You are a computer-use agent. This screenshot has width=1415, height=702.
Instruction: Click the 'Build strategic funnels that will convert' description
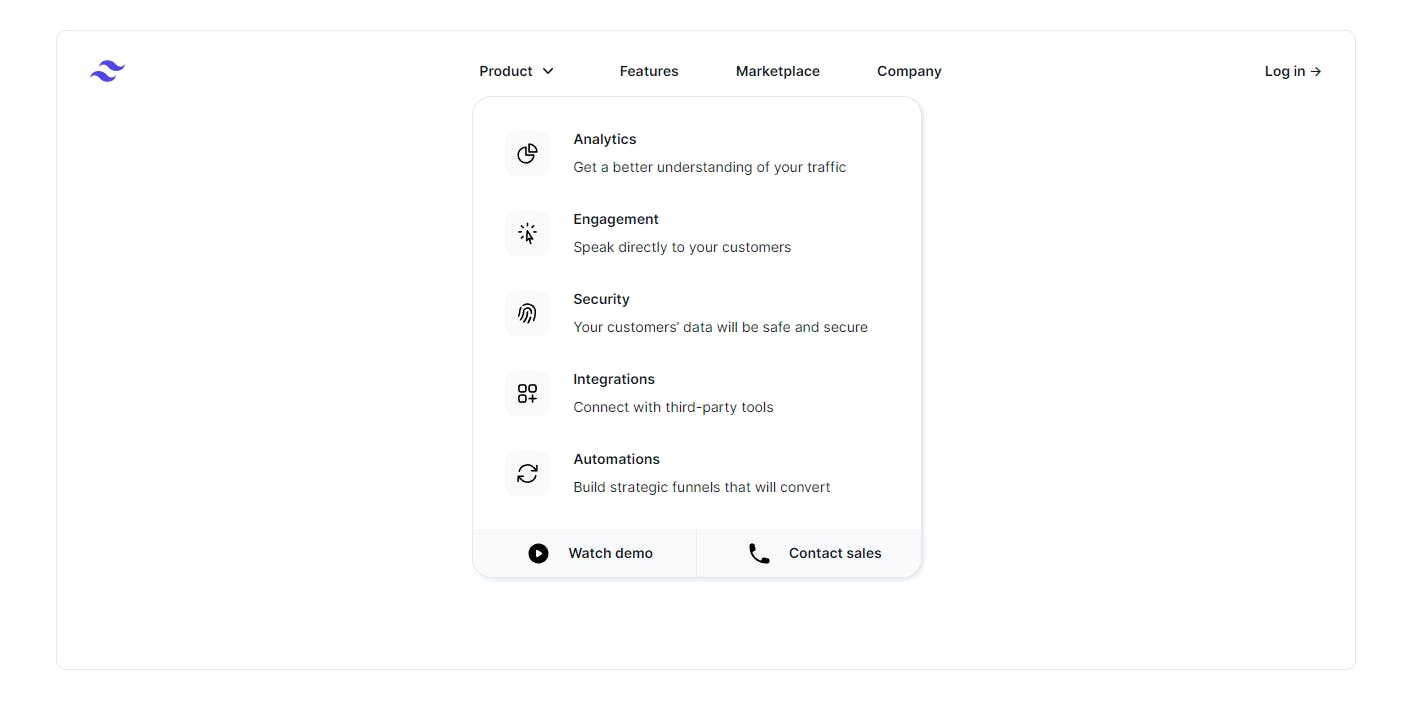(702, 487)
